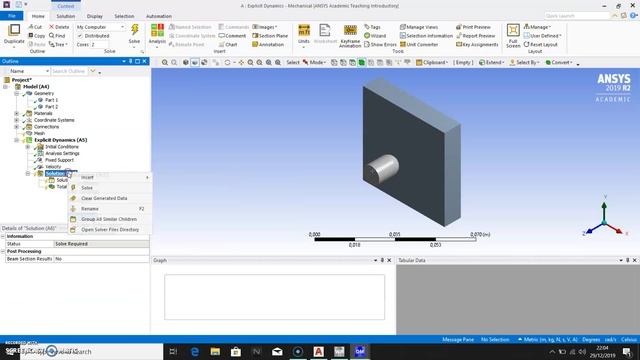Image resolution: width=640 pixels, height=360 pixels.
Task: Open the Clipboard dropdown in the toolbar
Action: pyautogui.click(x=432, y=62)
